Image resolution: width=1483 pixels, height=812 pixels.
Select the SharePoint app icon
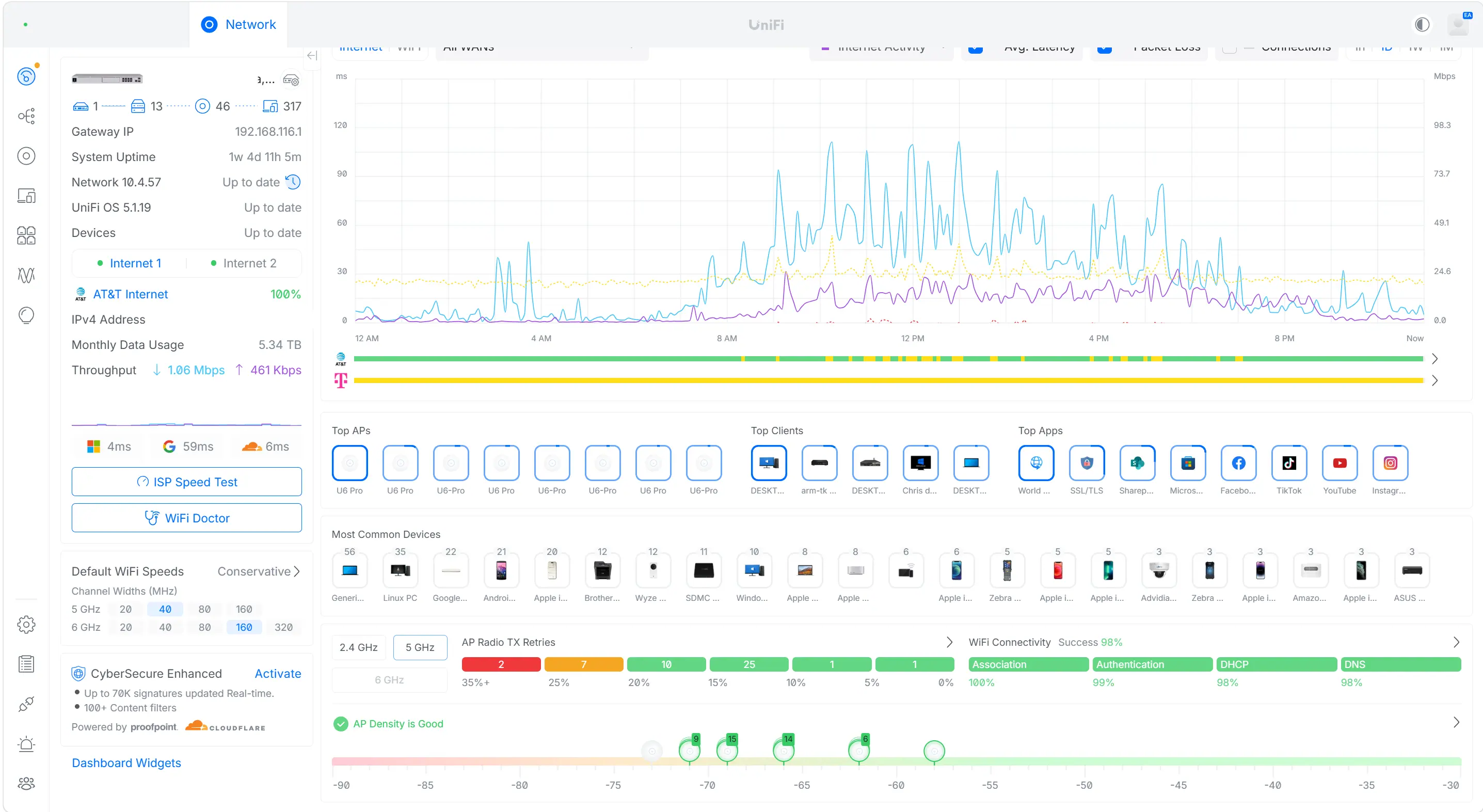pyautogui.click(x=1137, y=463)
